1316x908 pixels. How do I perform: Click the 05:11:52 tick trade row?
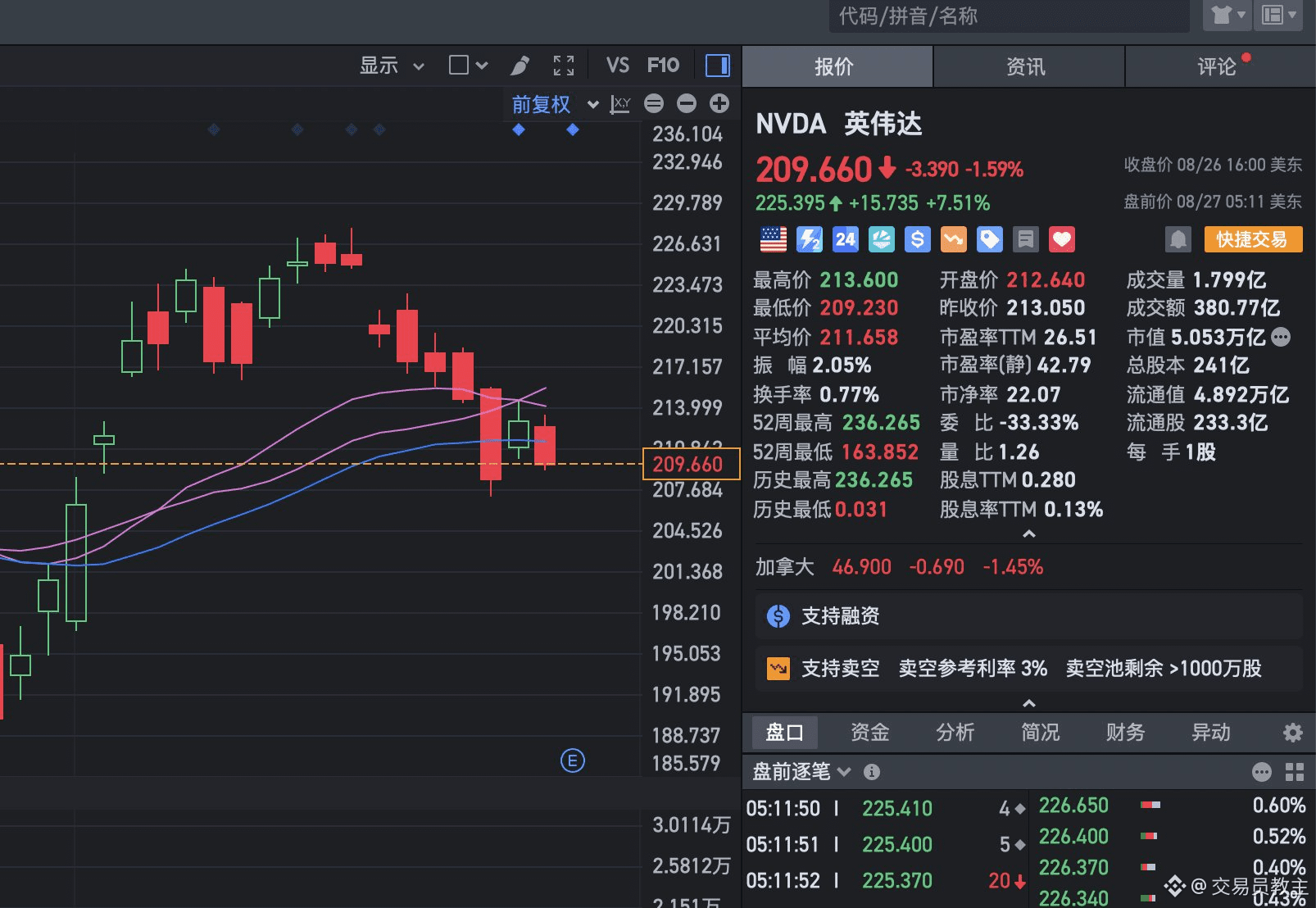[x=886, y=881]
